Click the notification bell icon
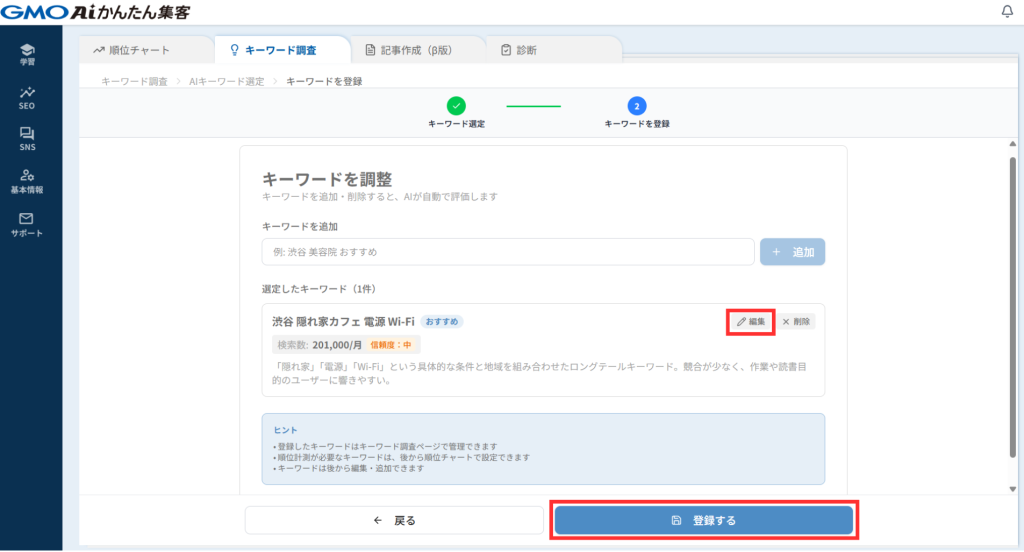Image resolution: width=1024 pixels, height=552 pixels. 1006,12
